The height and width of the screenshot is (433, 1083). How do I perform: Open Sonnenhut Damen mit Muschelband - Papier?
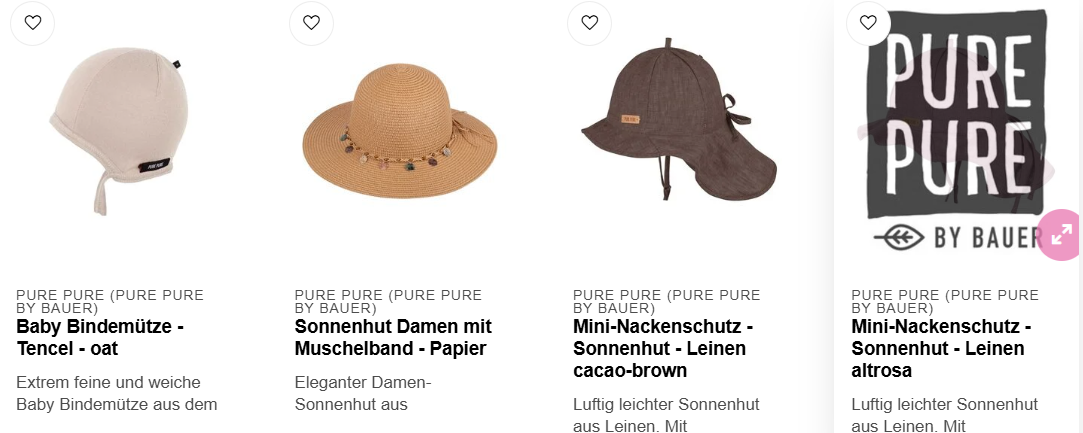(393, 337)
